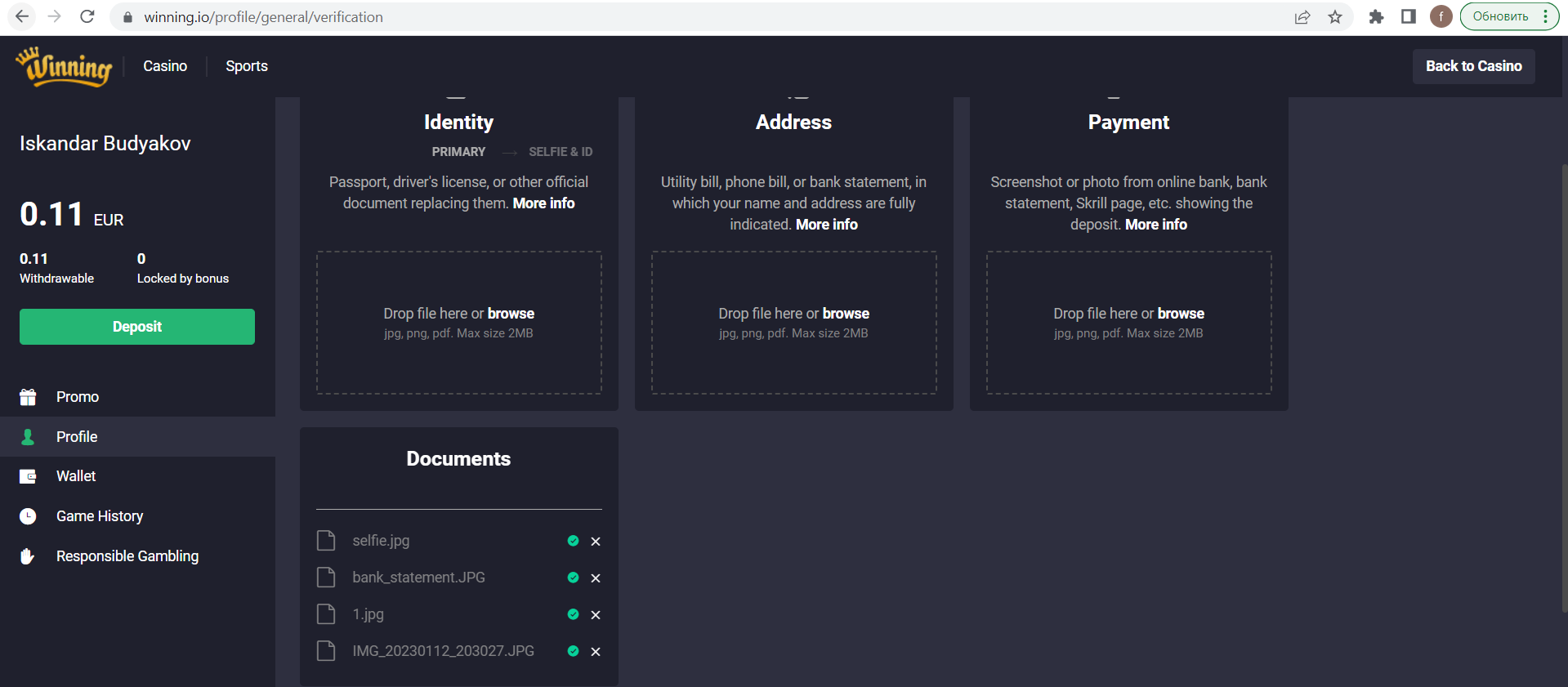Open More info link under Address
Viewport: 1568px width, 687px height.
(x=827, y=225)
